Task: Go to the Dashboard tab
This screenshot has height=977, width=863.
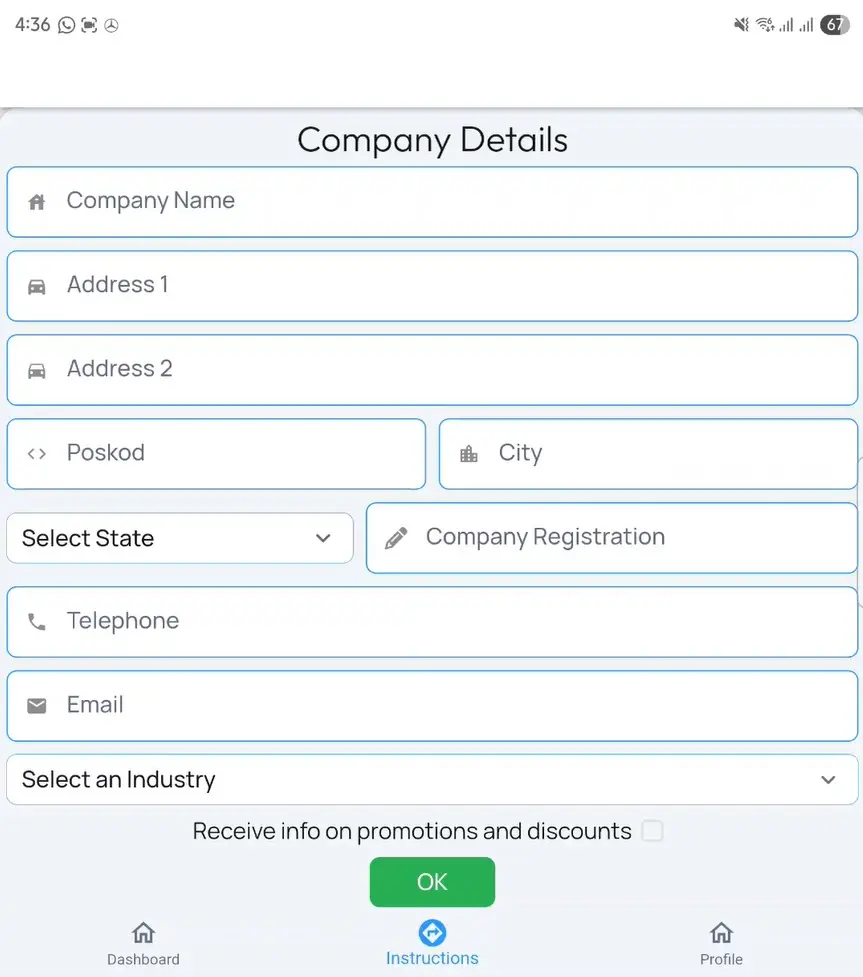Action: coord(143,944)
